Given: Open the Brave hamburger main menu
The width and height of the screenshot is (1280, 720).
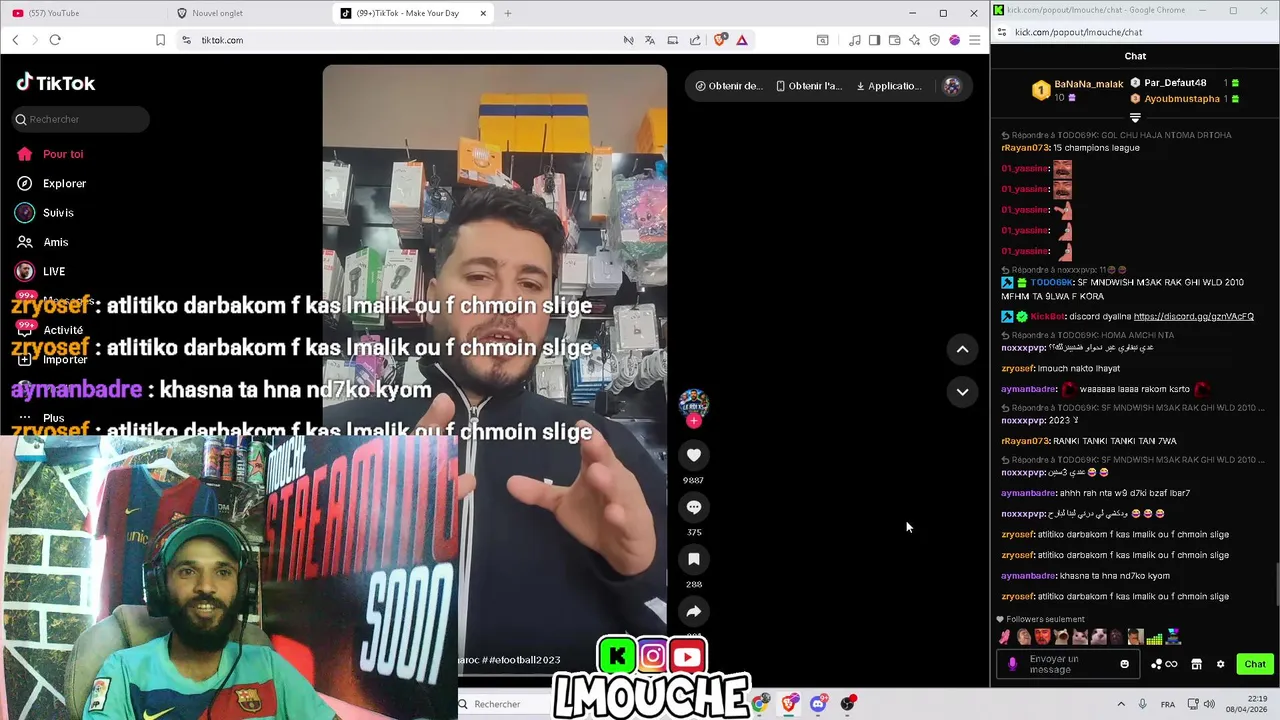Looking at the screenshot, I should point(974,40).
